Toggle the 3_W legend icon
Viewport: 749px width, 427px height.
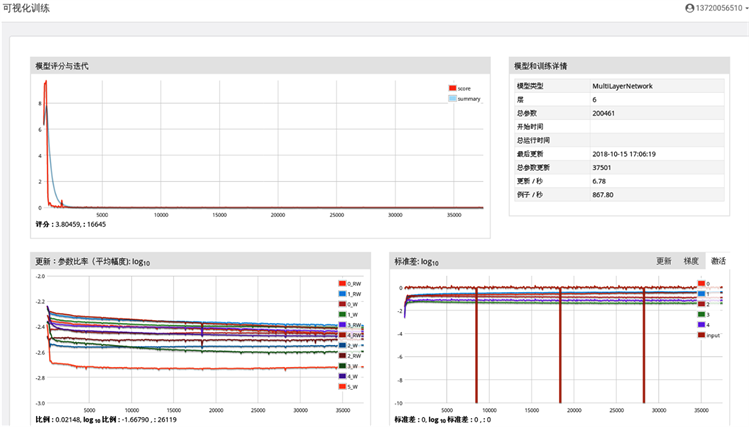[342, 366]
